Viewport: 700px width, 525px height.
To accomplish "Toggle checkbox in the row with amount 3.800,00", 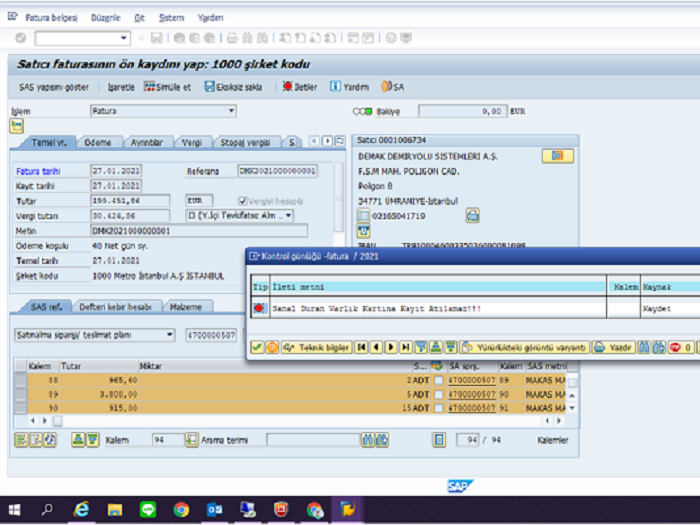I will click(x=439, y=395).
